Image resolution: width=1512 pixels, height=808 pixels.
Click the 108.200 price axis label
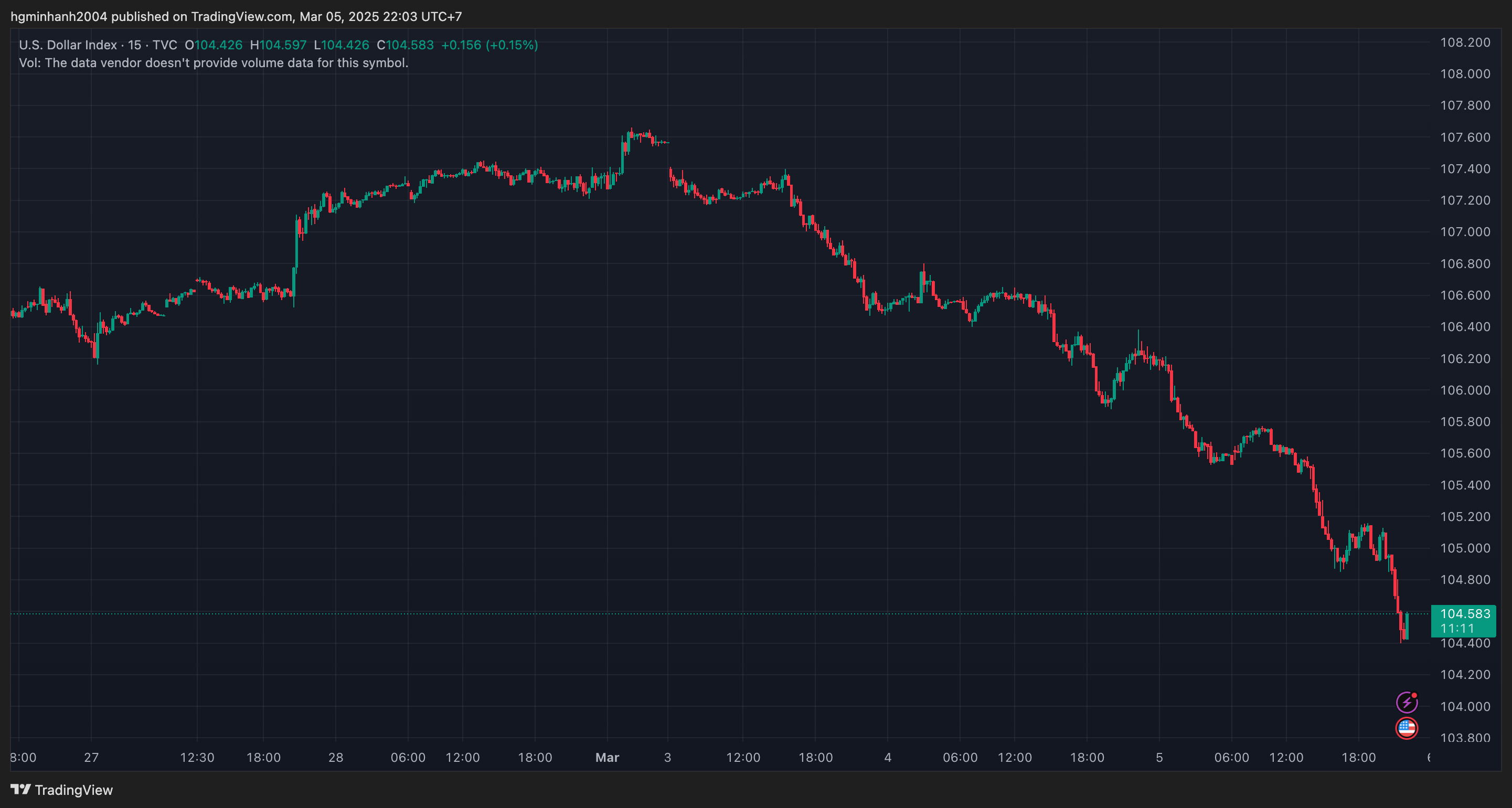coord(1465,42)
